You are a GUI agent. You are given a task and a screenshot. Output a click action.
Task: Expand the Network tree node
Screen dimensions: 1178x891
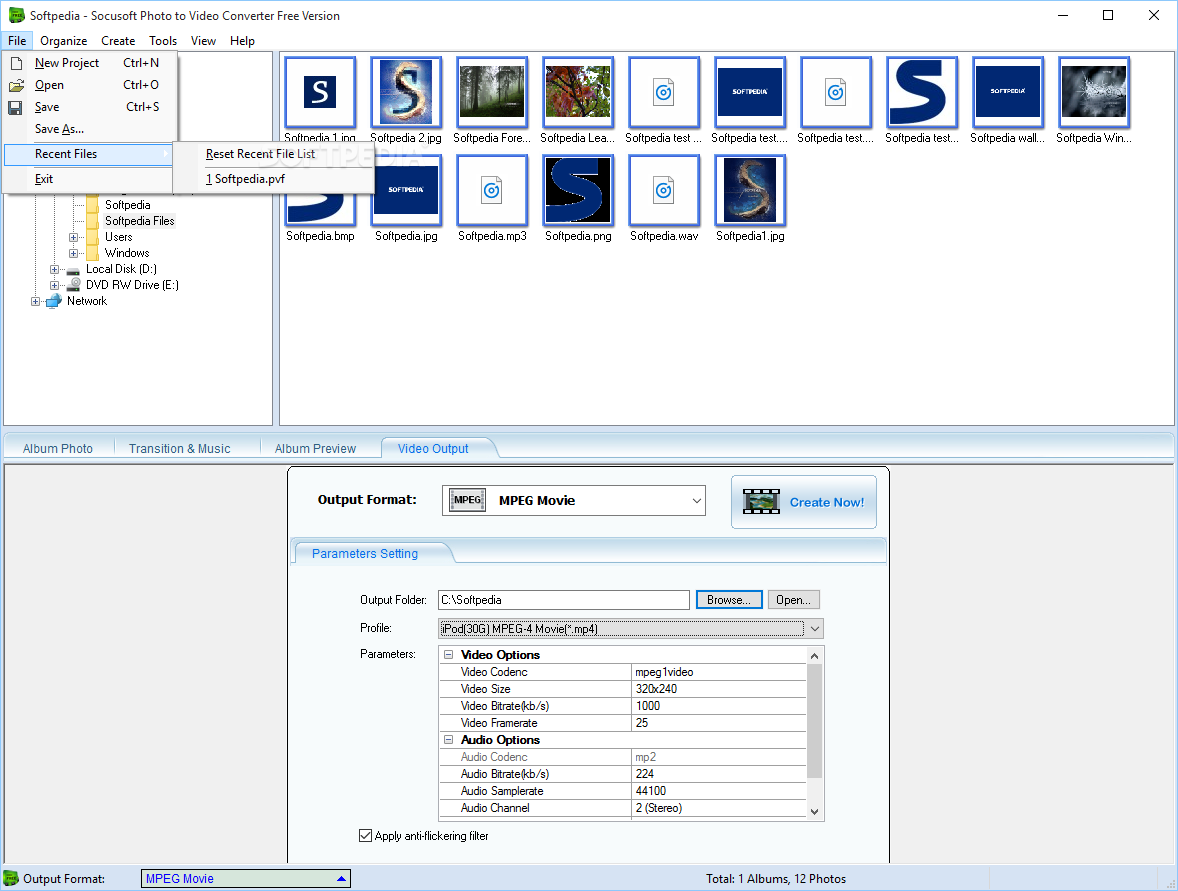click(35, 301)
